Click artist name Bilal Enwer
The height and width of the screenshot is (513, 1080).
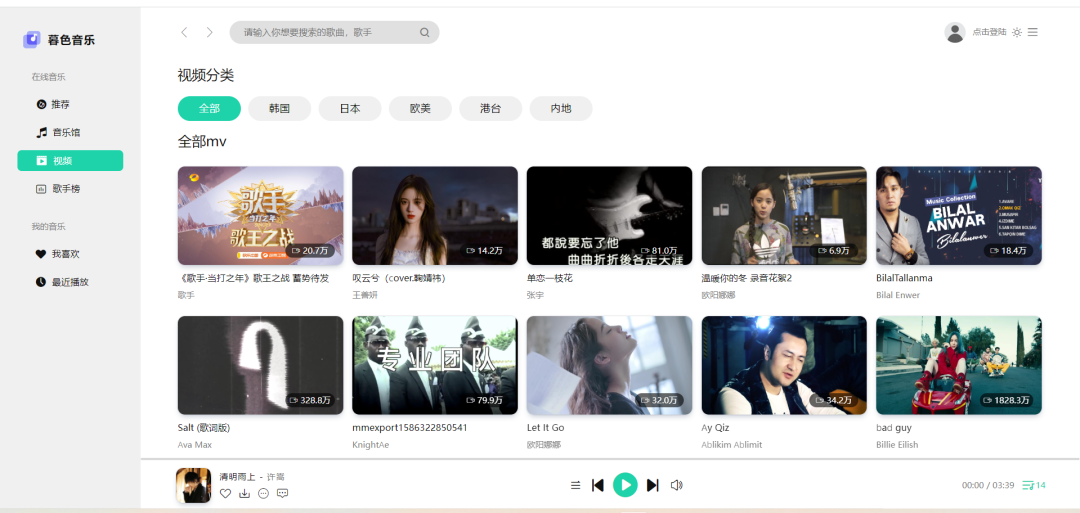pyautogui.click(x=898, y=295)
